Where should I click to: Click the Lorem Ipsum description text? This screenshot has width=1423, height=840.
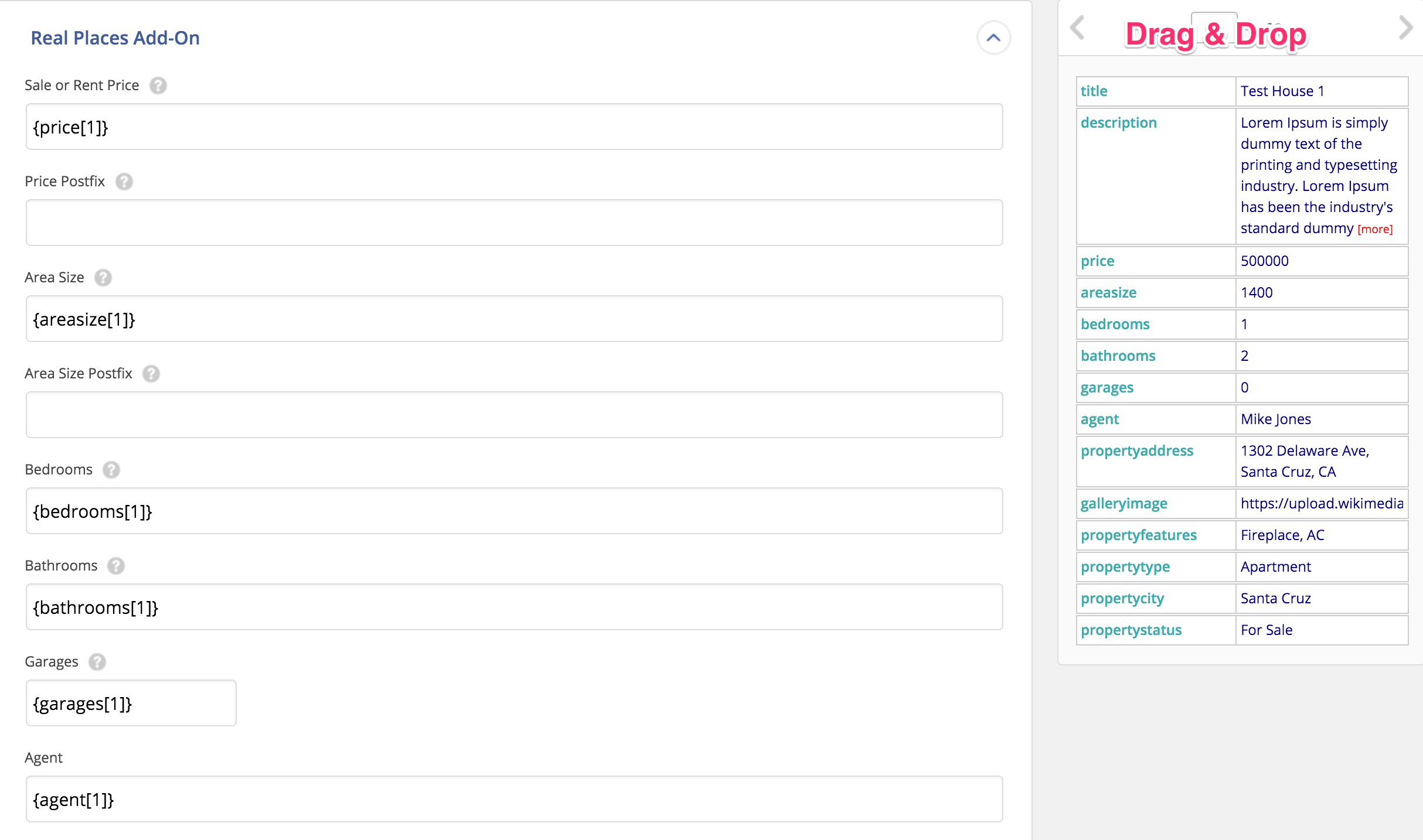(x=1319, y=176)
